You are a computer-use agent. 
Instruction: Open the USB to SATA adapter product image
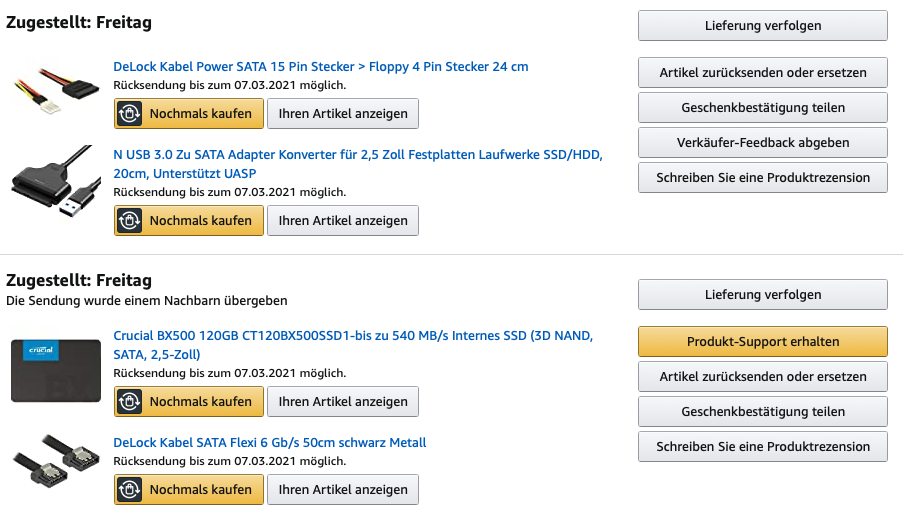pos(56,181)
